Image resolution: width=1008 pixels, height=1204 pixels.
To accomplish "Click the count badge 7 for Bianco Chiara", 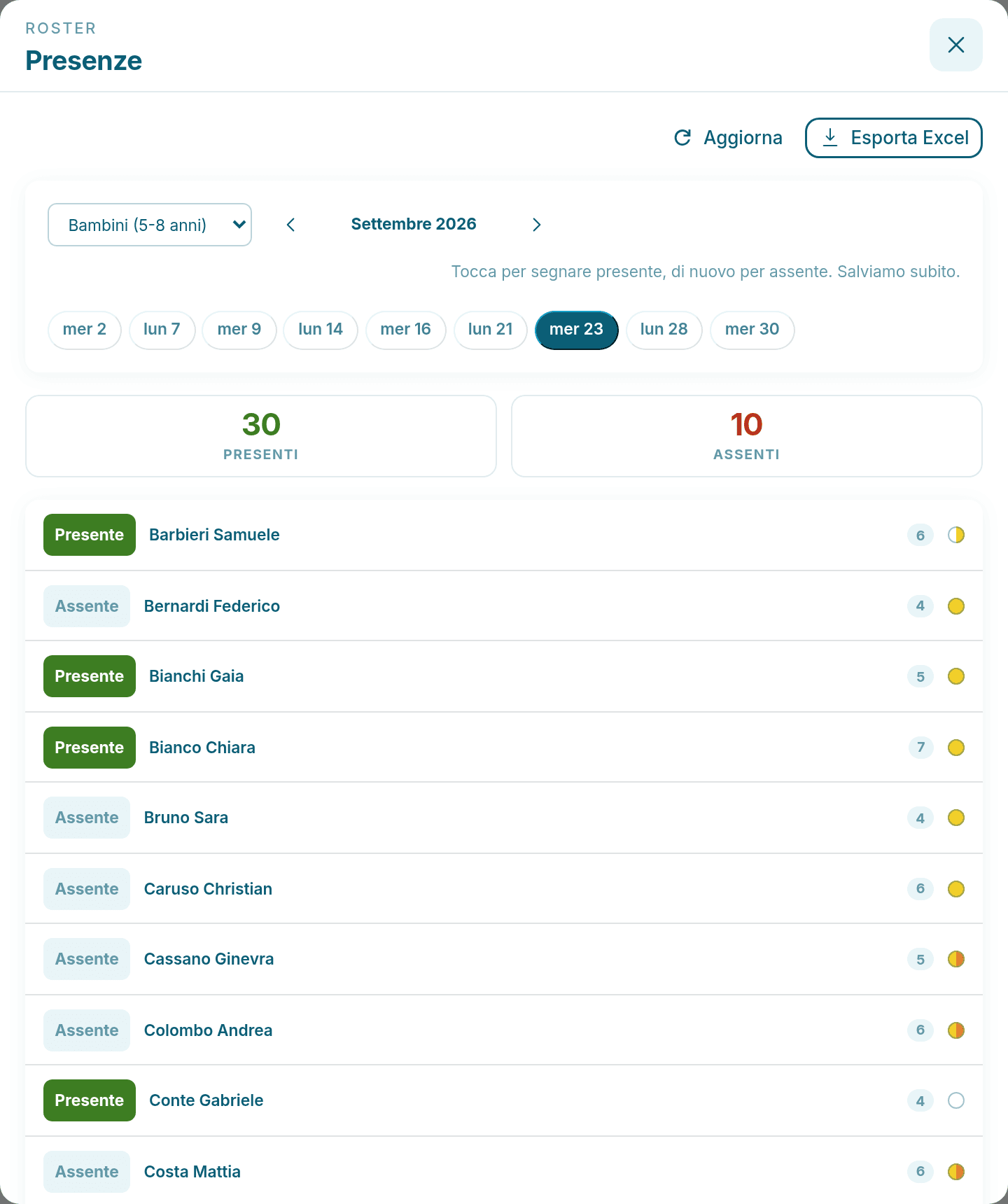I will pyautogui.click(x=920, y=748).
